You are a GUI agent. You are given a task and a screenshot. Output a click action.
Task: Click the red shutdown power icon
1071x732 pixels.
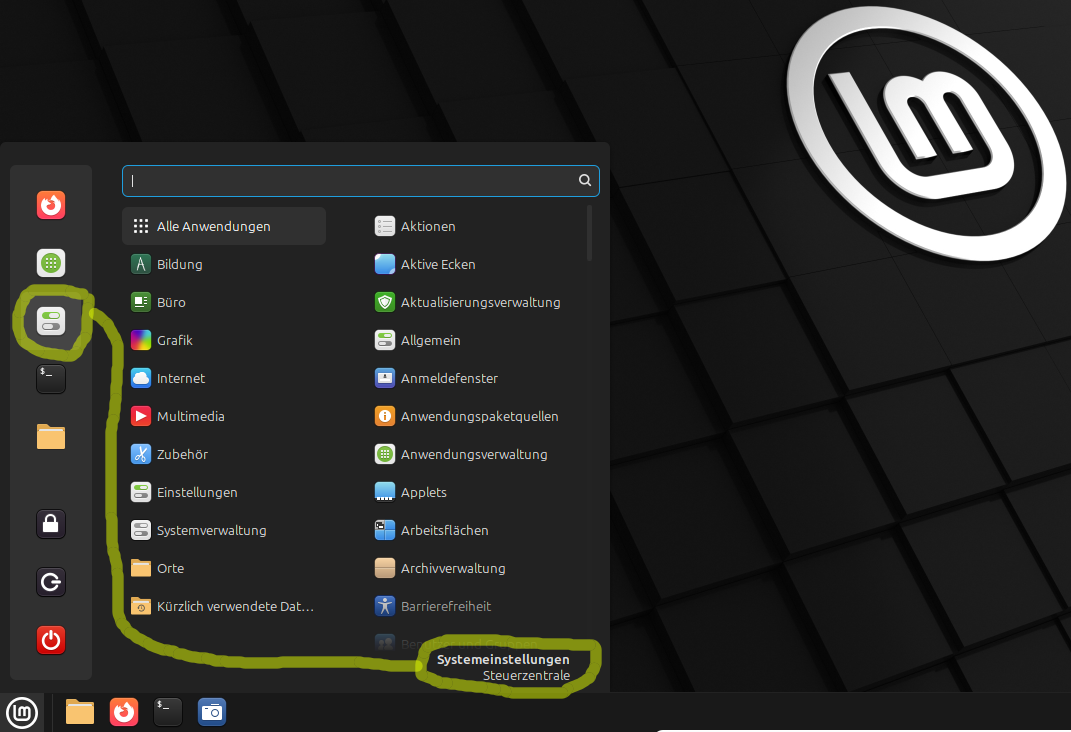pyautogui.click(x=51, y=640)
